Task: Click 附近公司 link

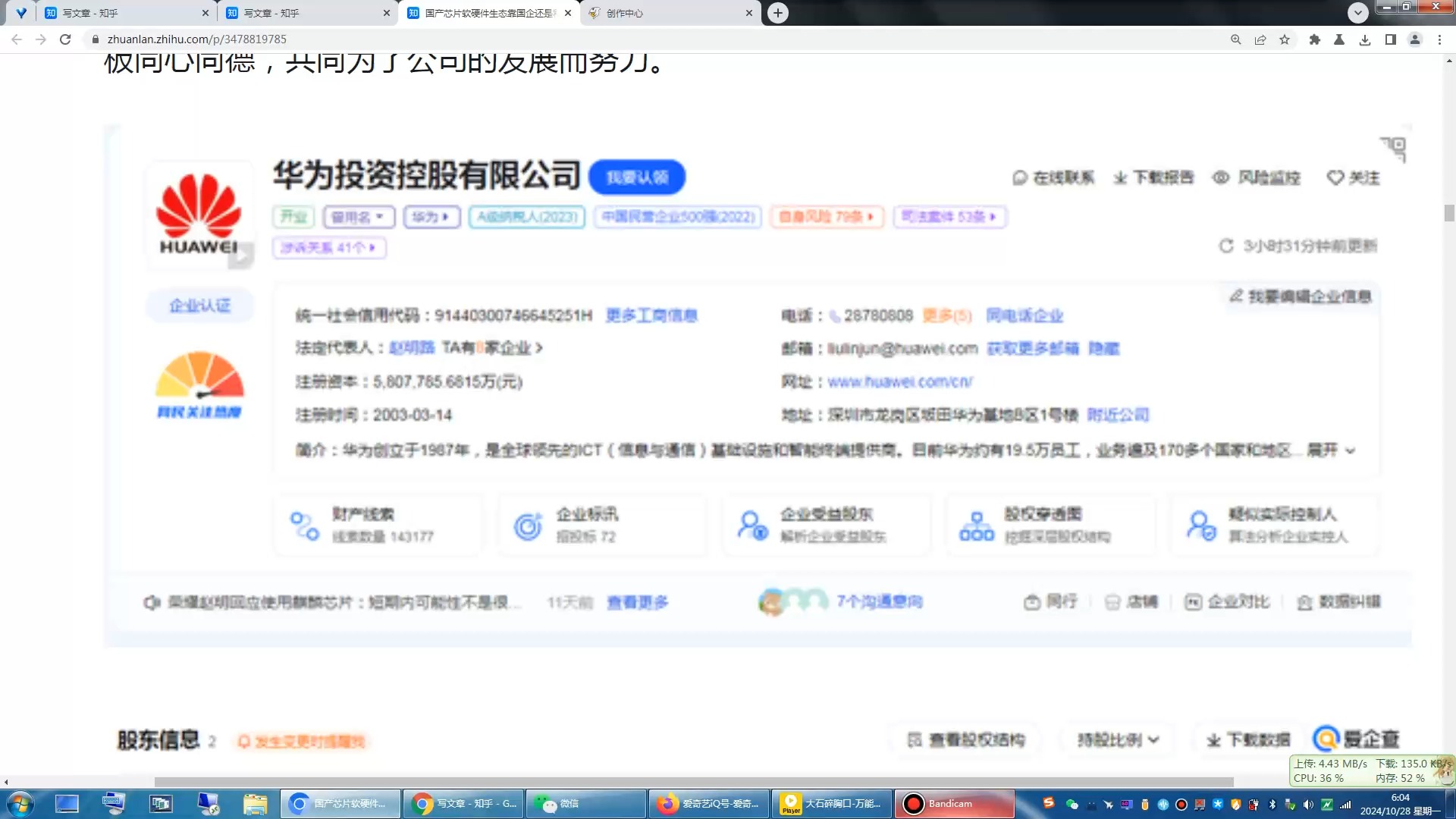Action: click(1118, 416)
